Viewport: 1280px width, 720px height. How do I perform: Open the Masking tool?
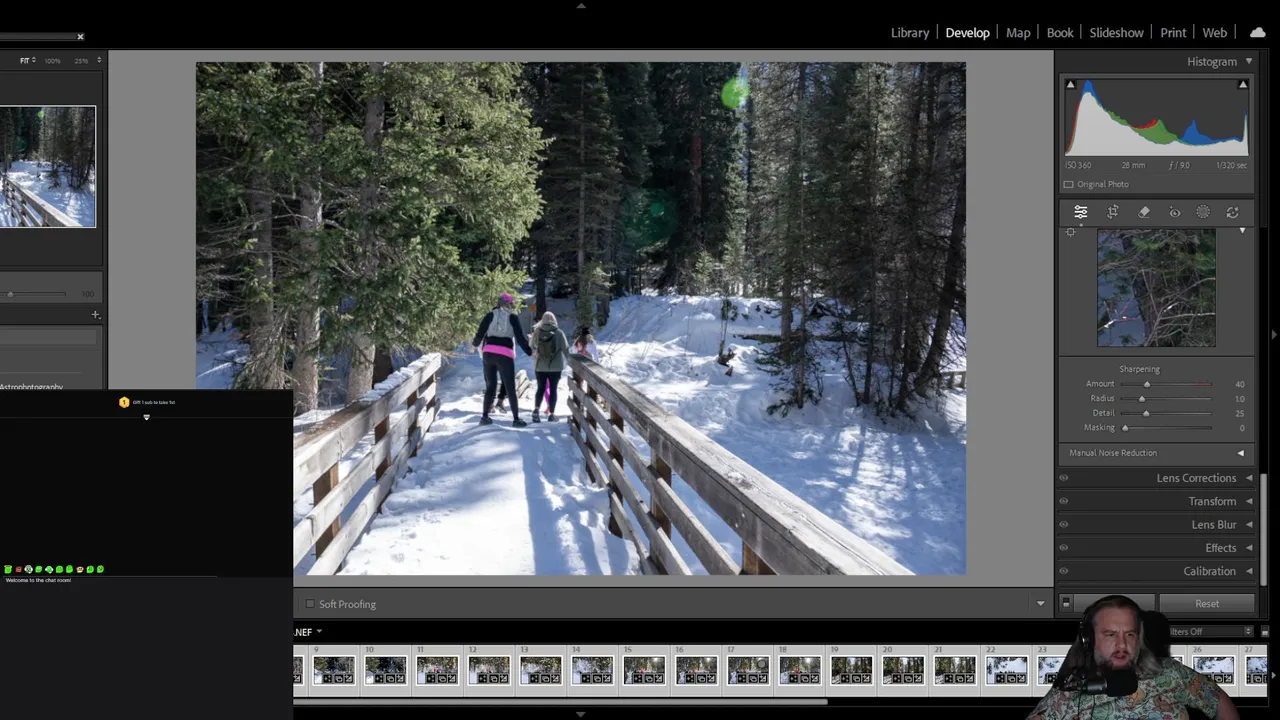(x=1203, y=212)
